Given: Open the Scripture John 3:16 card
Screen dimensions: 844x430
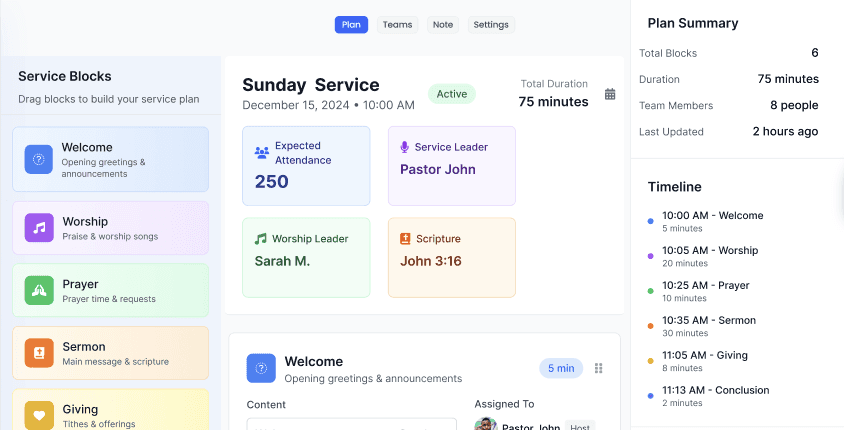Looking at the screenshot, I should pos(452,257).
